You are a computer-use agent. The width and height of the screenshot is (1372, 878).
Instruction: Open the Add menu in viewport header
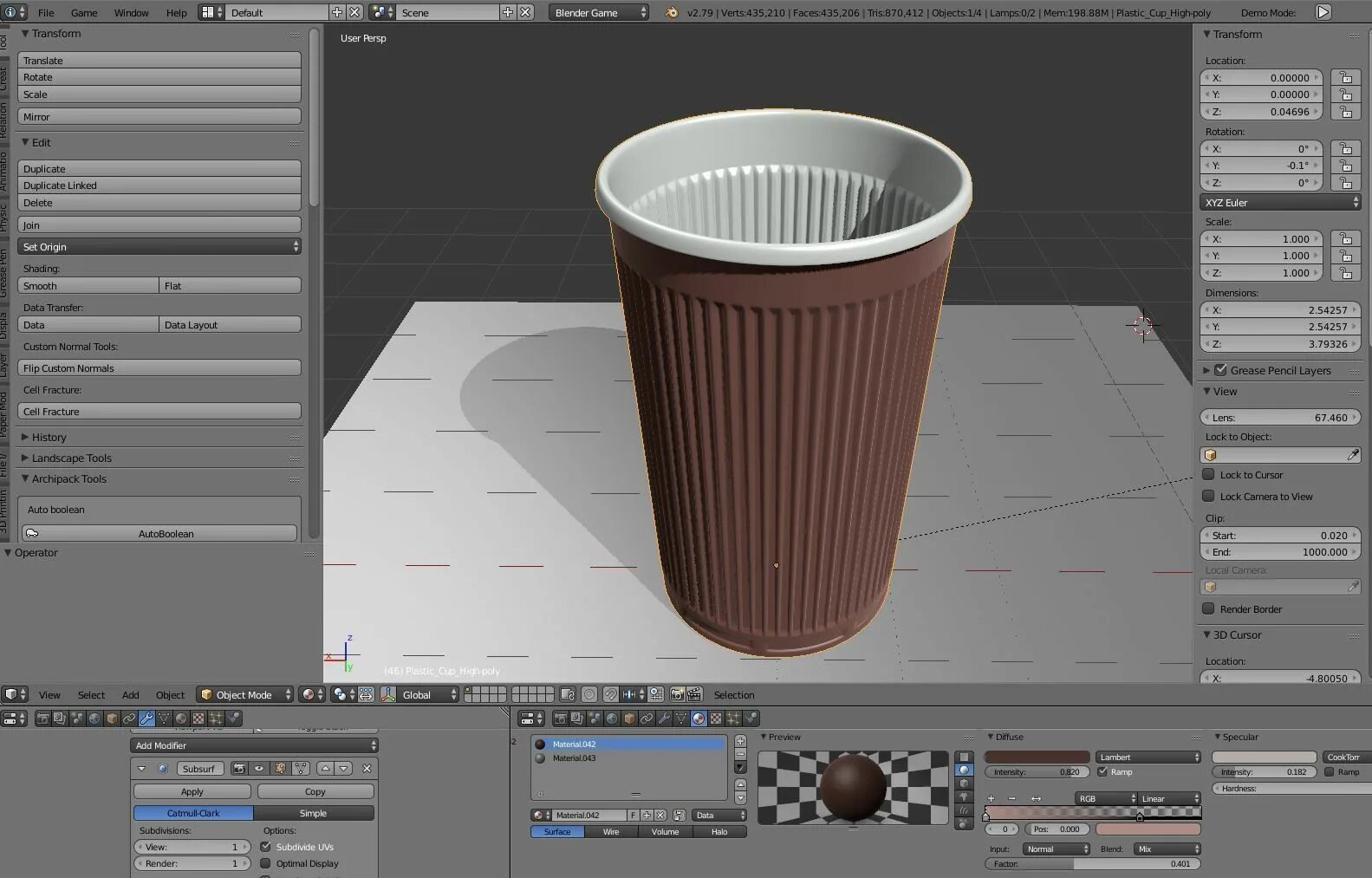pos(131,695)
